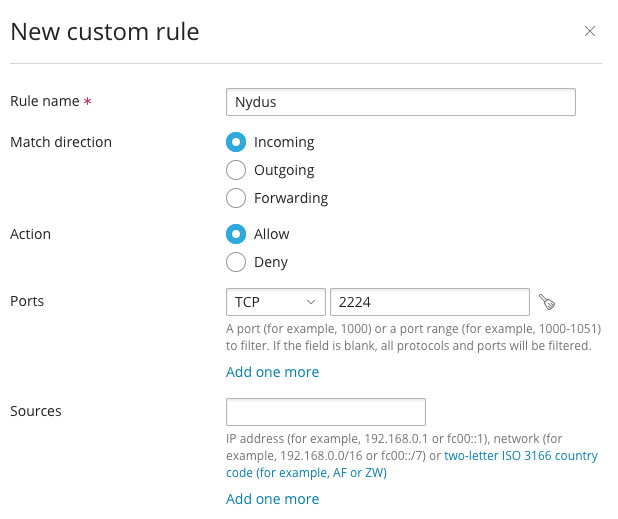Click the dropdown chevron next to TCP
The height and width of the screenshot is (519, 618).
311,302
